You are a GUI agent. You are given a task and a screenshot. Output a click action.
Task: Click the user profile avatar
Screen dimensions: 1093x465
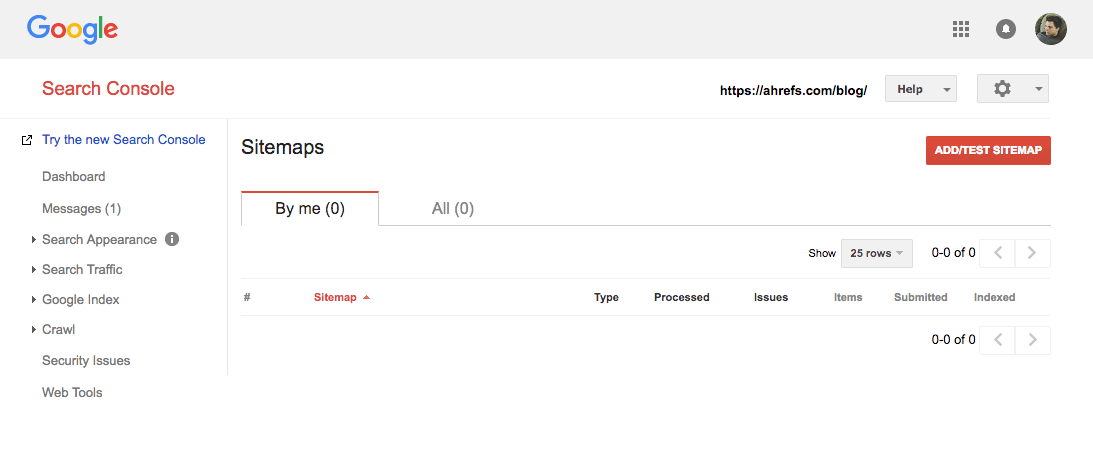(1051, 29)
